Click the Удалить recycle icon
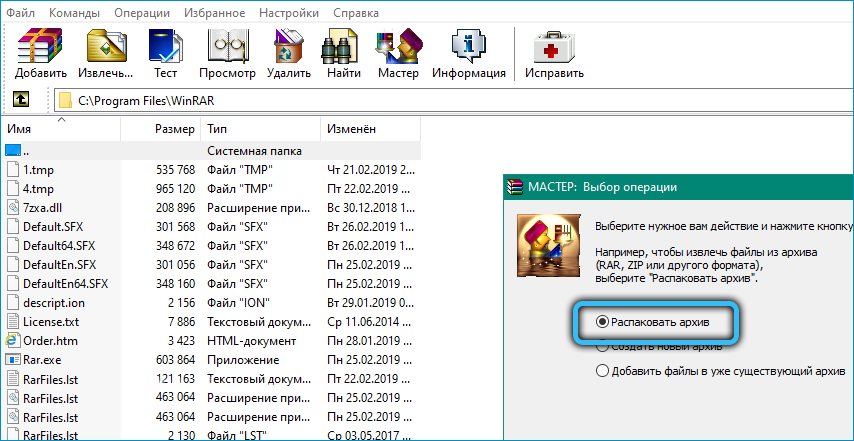The image size is (854, 441). coord(289,46)
